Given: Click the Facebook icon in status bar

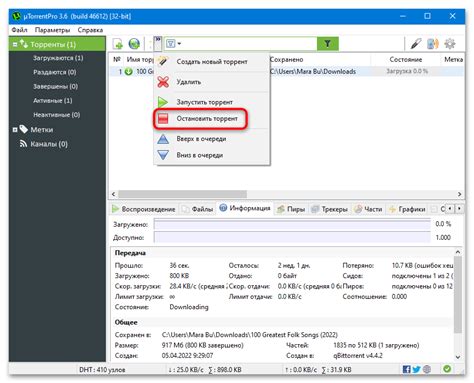Looking at the screenshot, I should tap(406, 369).
